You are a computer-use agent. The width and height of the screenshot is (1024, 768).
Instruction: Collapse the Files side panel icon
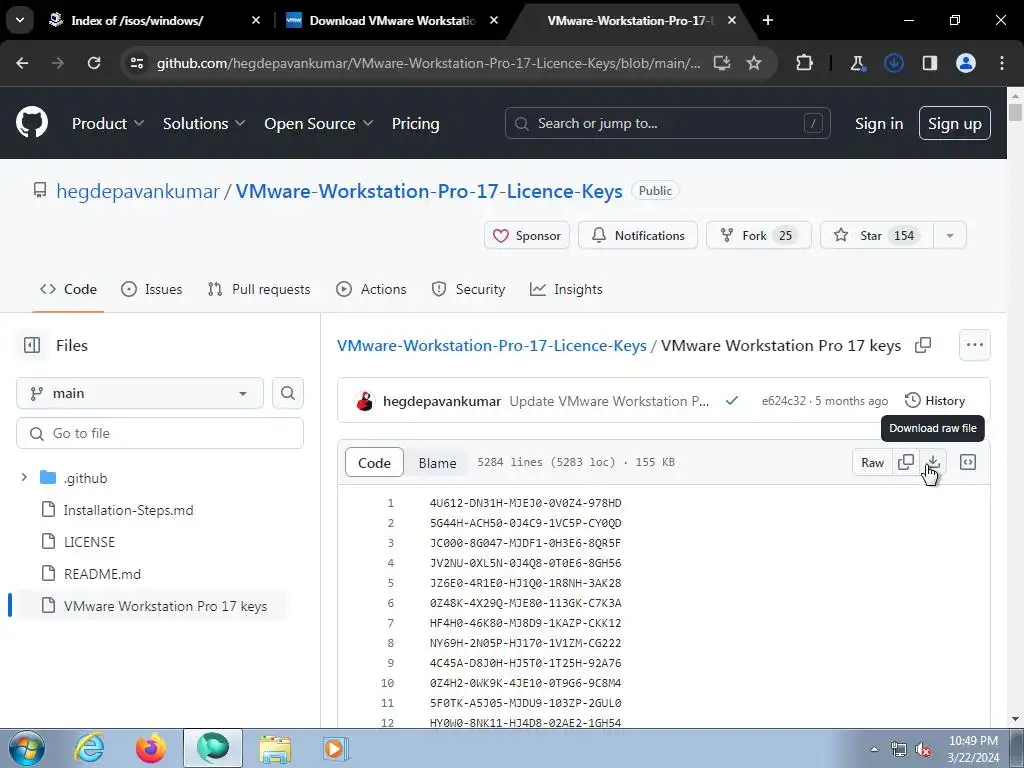pyautogui.click(x=32, y=345)
